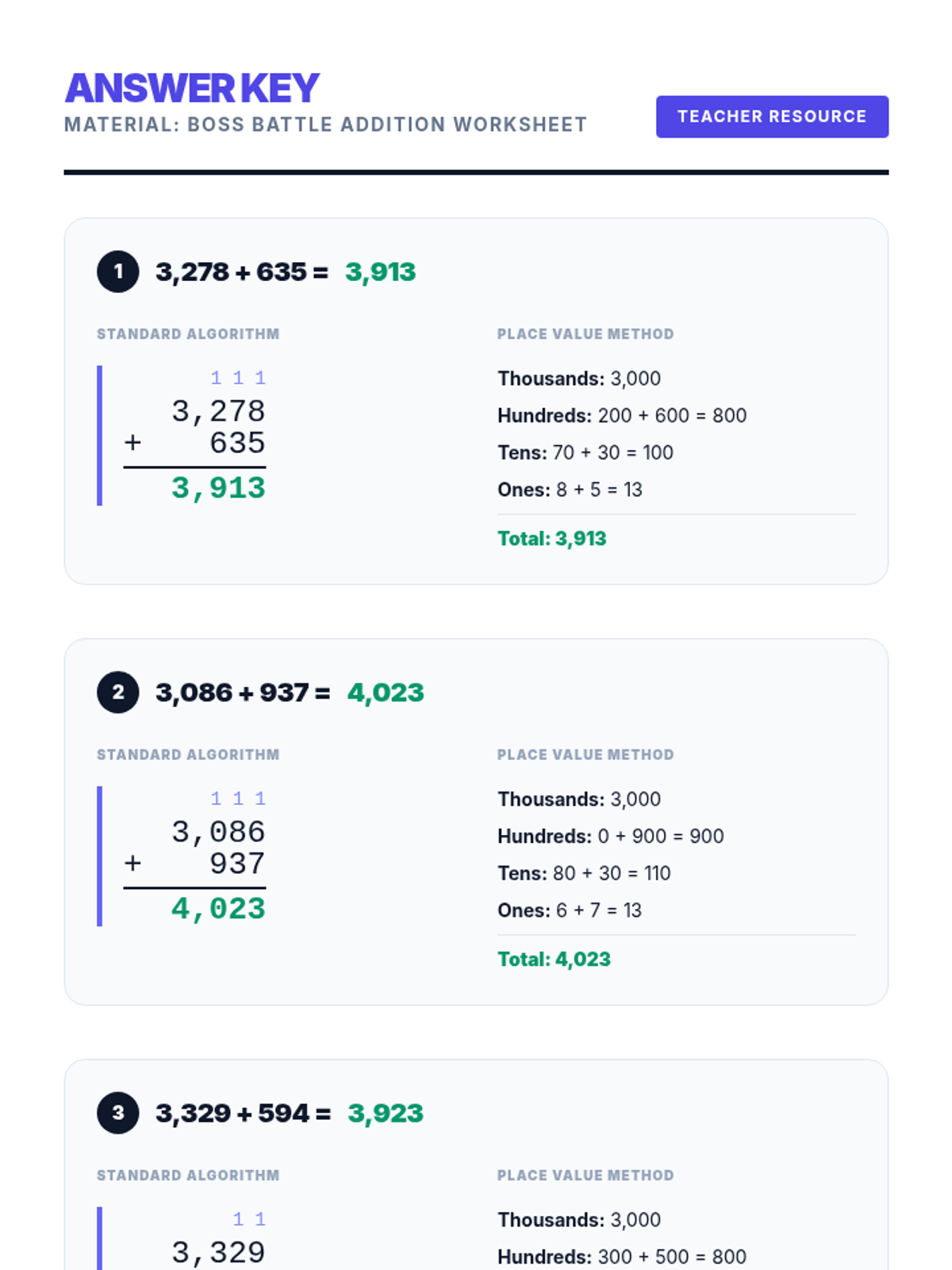Click the number 2 problem badge
Viewport: 952px width, 1270px height.
click(x=118, y=692)
